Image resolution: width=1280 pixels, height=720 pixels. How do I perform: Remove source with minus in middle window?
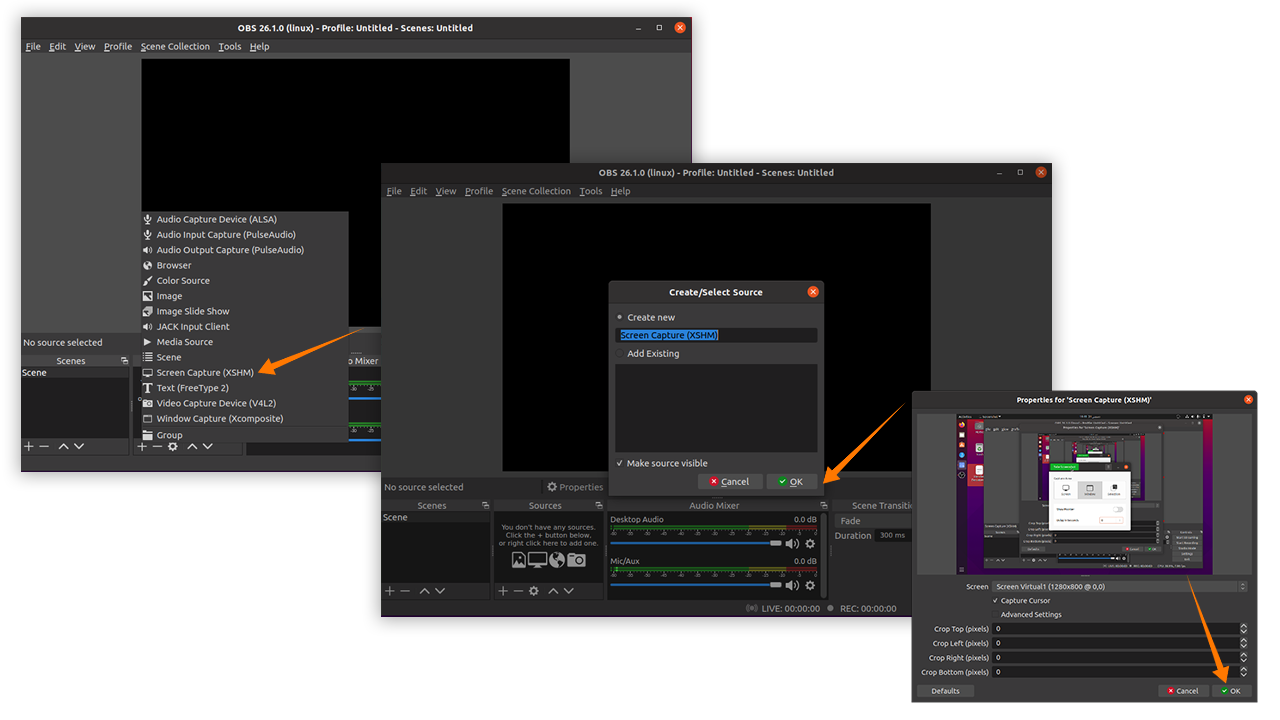[x=518, y=591]
